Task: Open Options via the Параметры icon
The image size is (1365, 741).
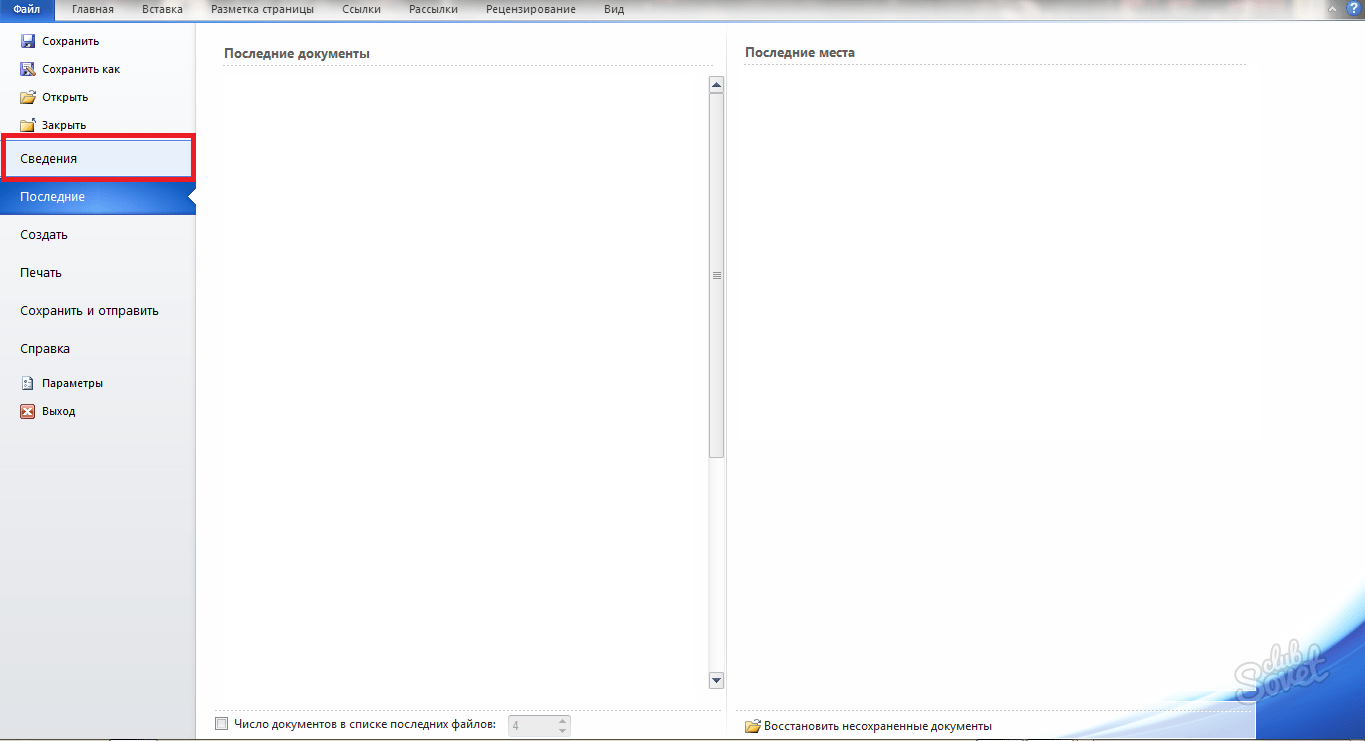Action: pos(28,383)
